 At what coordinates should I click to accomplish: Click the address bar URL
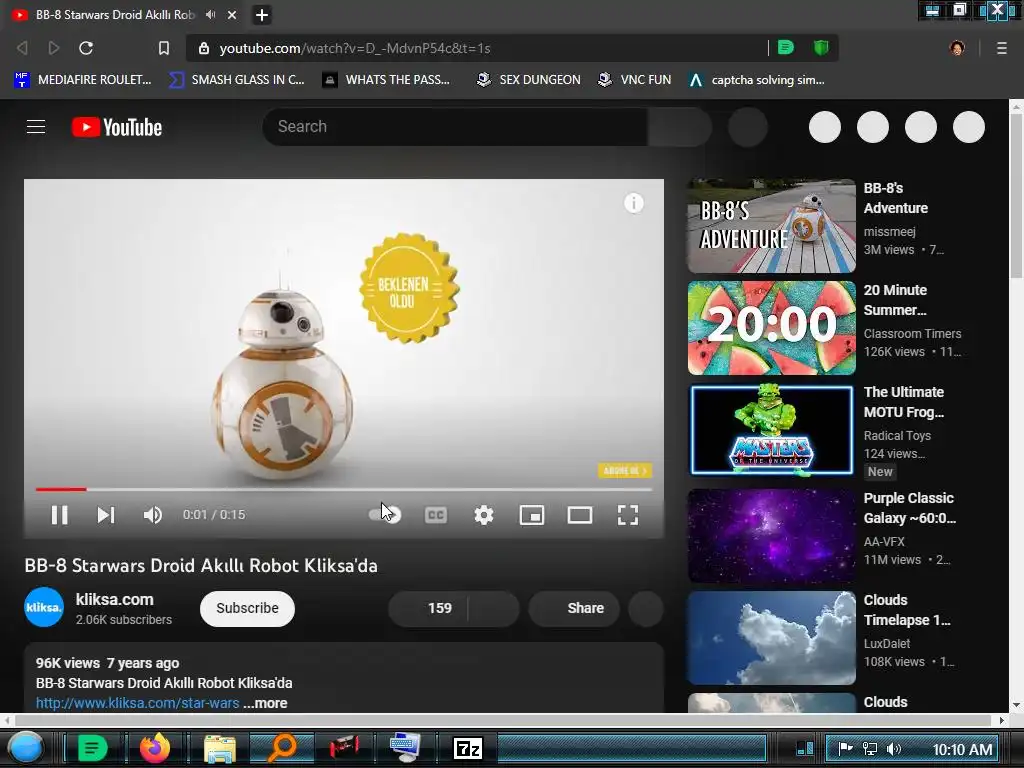355,48
